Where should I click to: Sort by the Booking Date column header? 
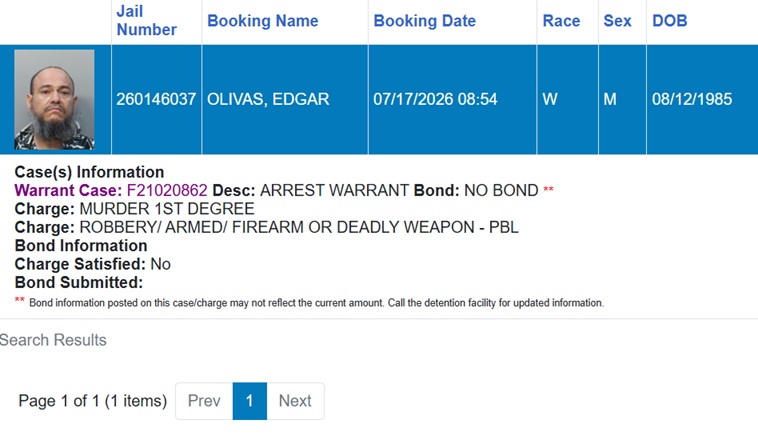424,21
